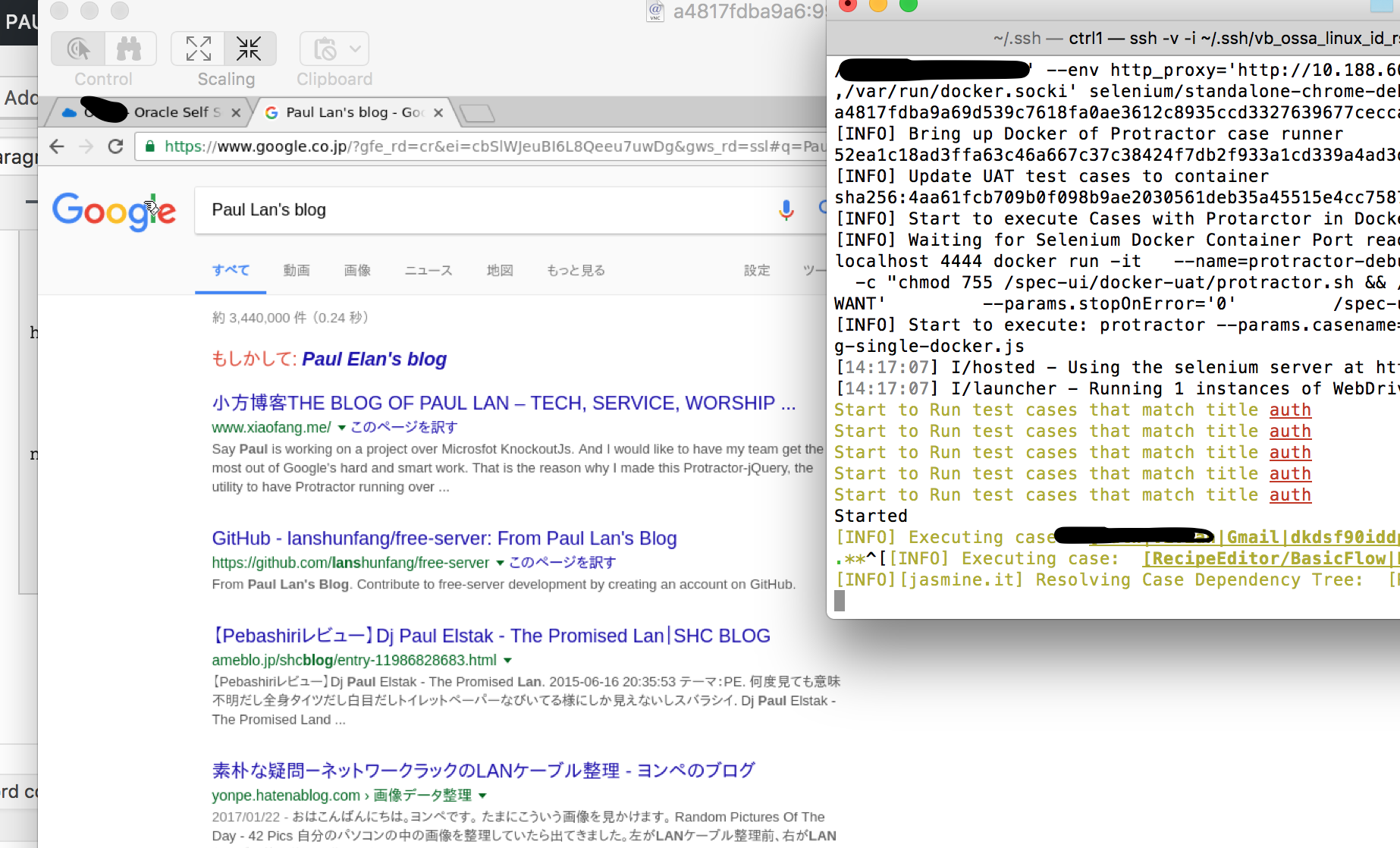Select the 画像 search filter tab
Image resolution: width=1400 pixels, height=848 pixels.
click(357, 271)
